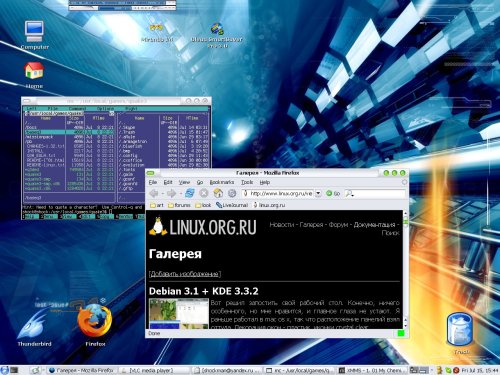
Task: Open Firefox Bookmarks menu
Action: click(222, 182)
